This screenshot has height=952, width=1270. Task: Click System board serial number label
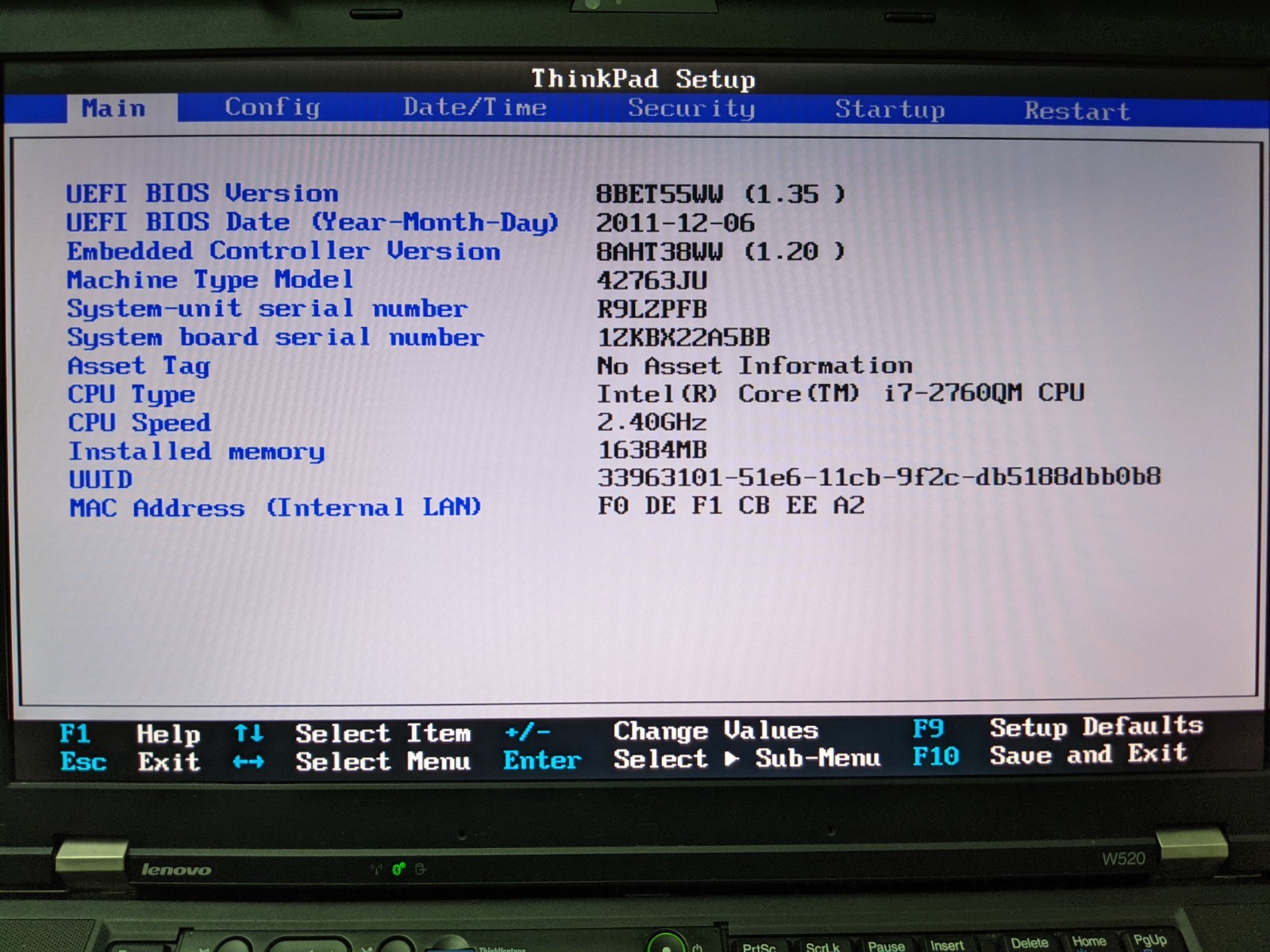tap(275, 337)
